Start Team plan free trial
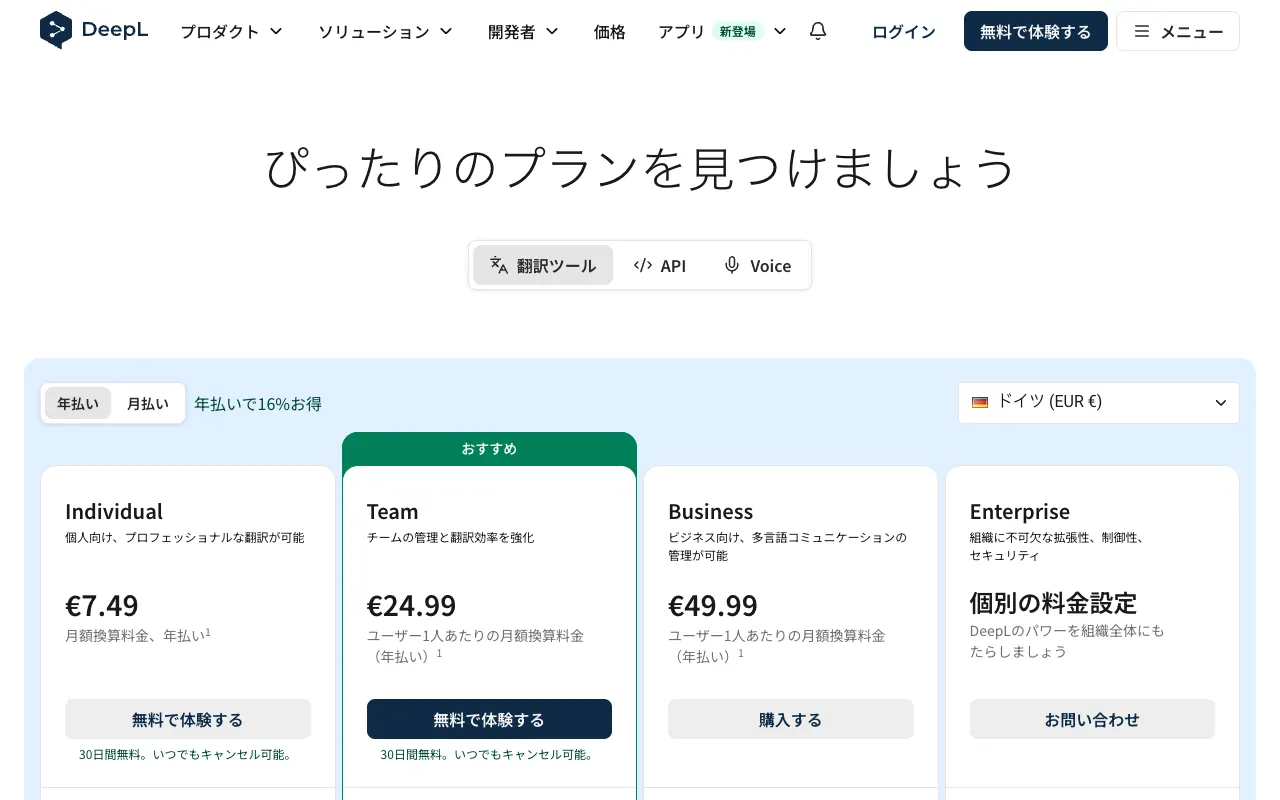The image size is (1280, 800). 489,719
